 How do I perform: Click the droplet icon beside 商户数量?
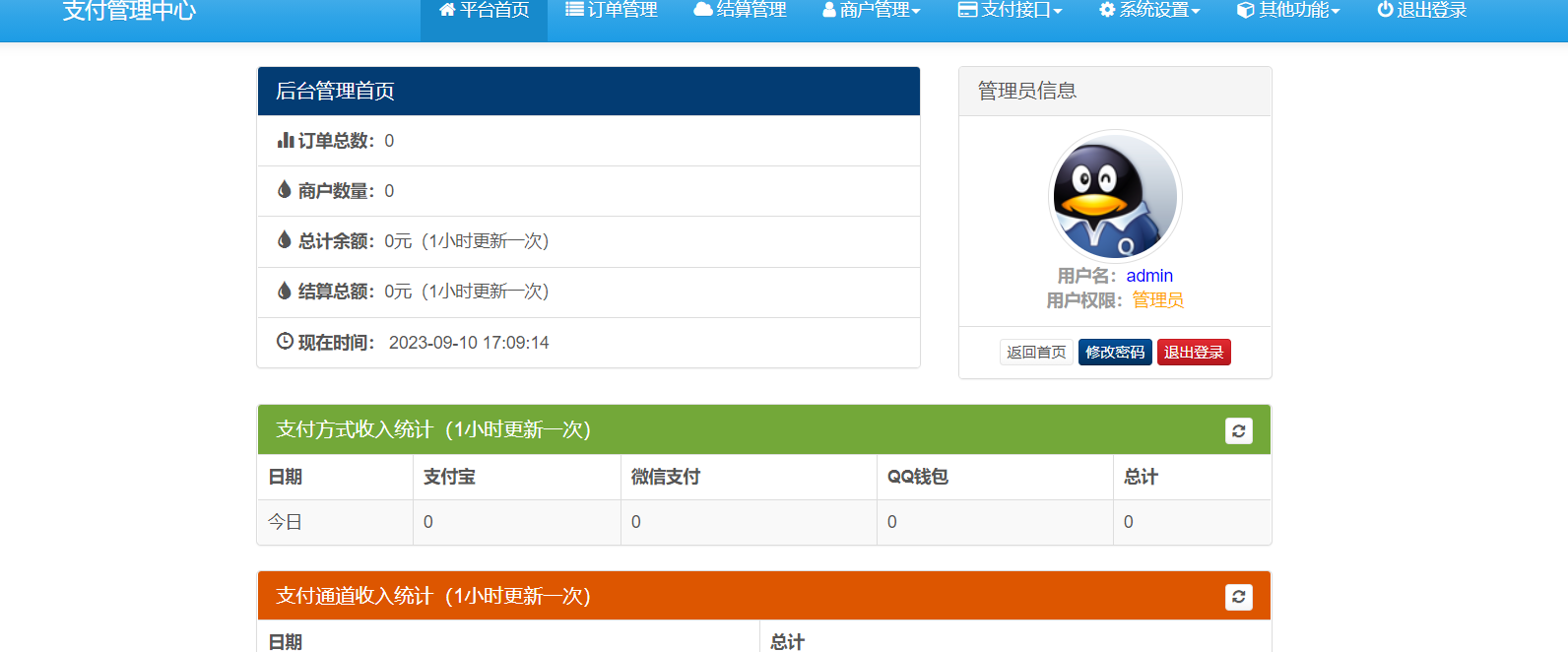(x=285, y=190)
